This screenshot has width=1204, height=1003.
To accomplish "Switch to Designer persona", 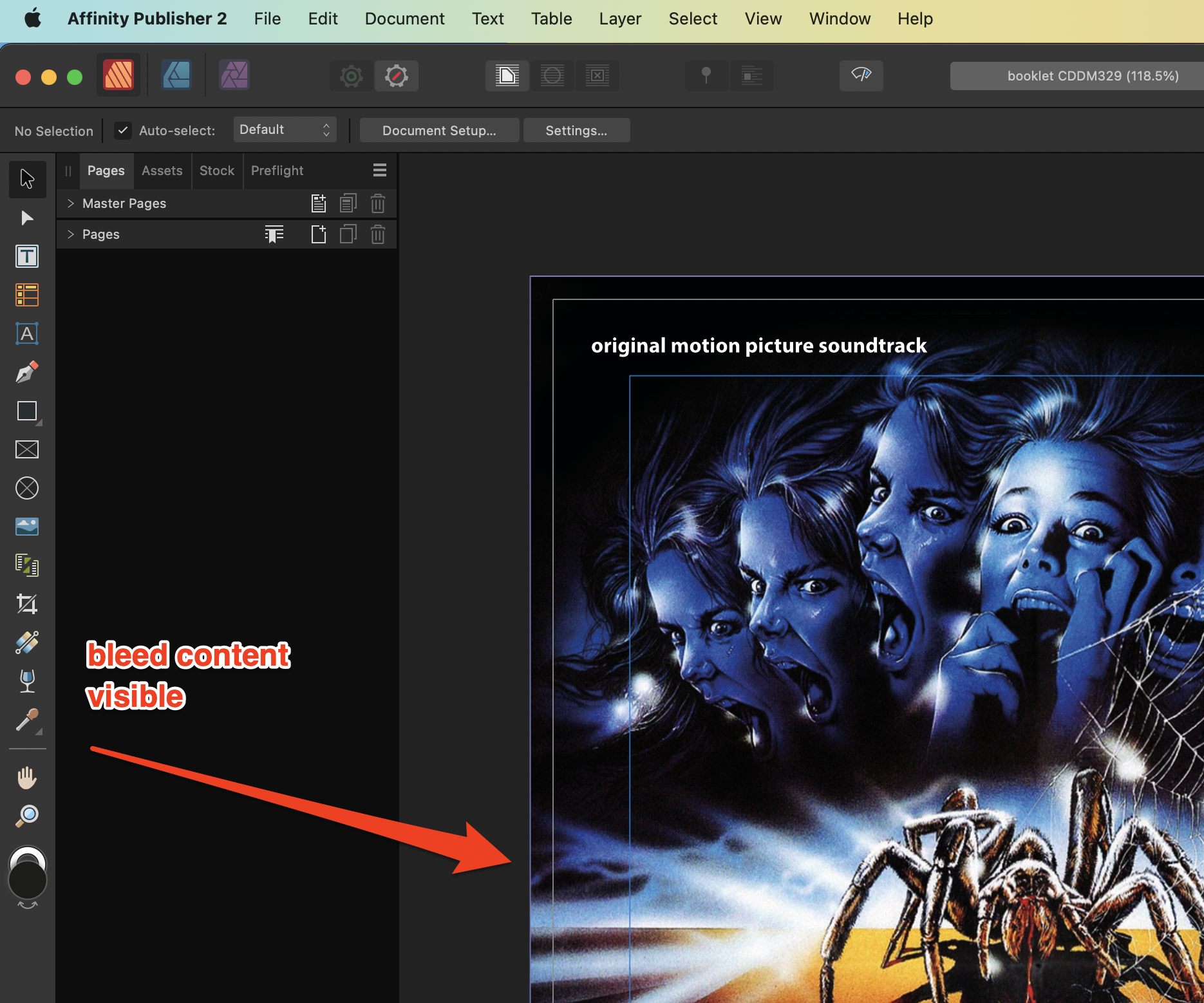I will point(176,75).
